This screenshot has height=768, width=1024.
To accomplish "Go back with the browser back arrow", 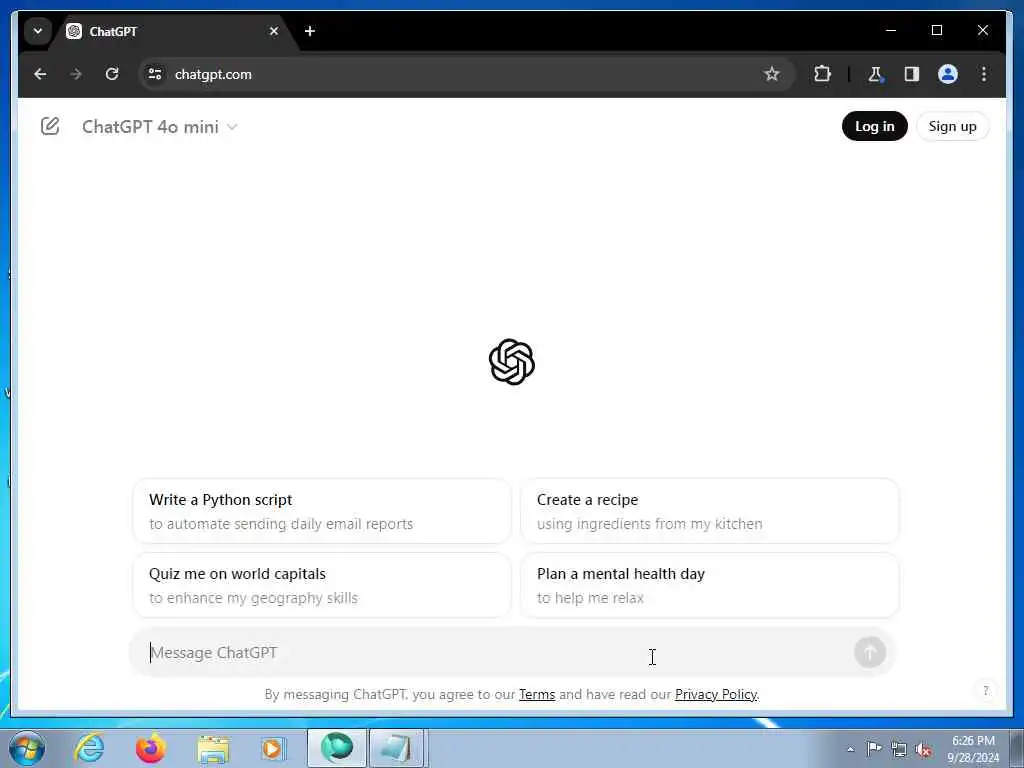I will tap(40, 74).
